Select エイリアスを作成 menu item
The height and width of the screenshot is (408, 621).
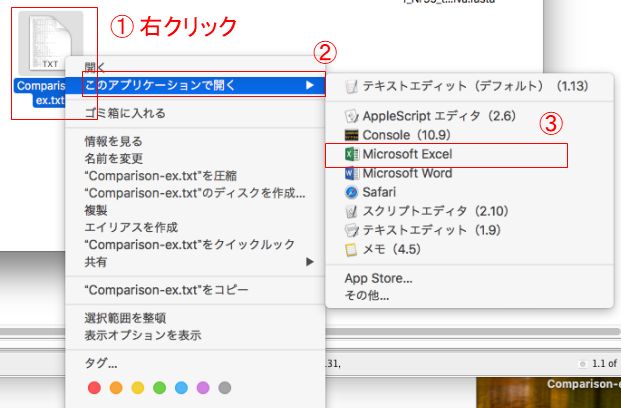pos(195,228)
